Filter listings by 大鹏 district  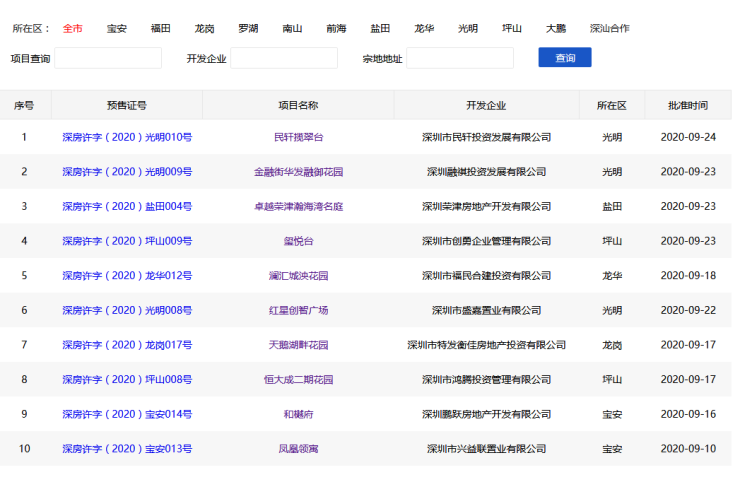[556, 28]
